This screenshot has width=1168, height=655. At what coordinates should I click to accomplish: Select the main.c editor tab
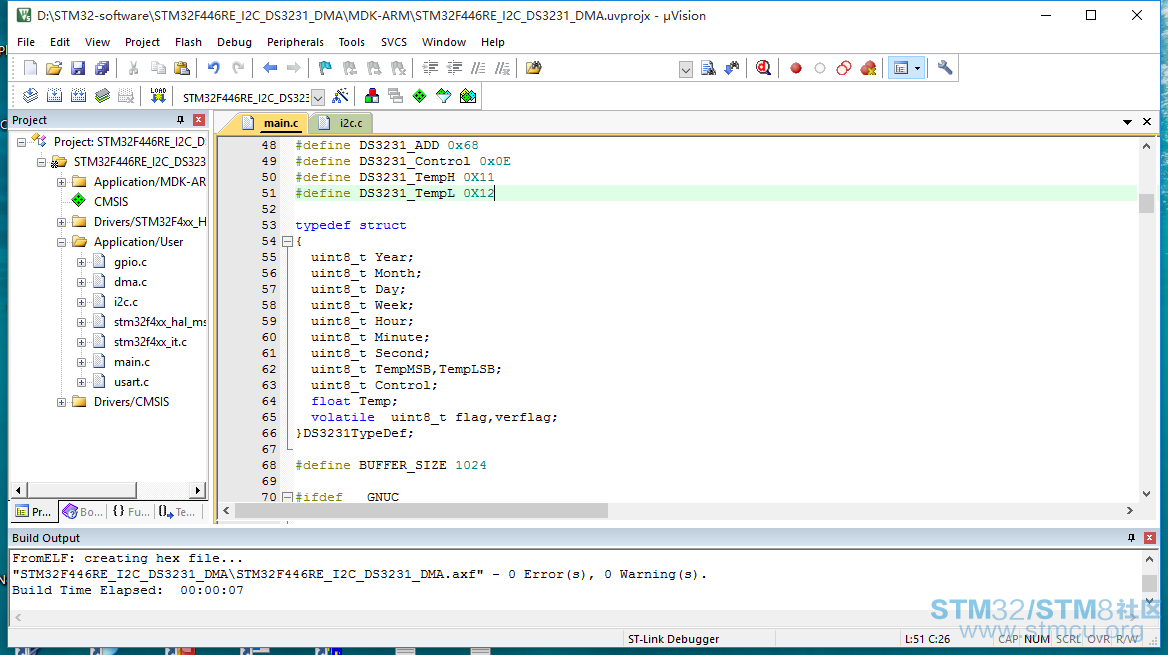[272, 123]
